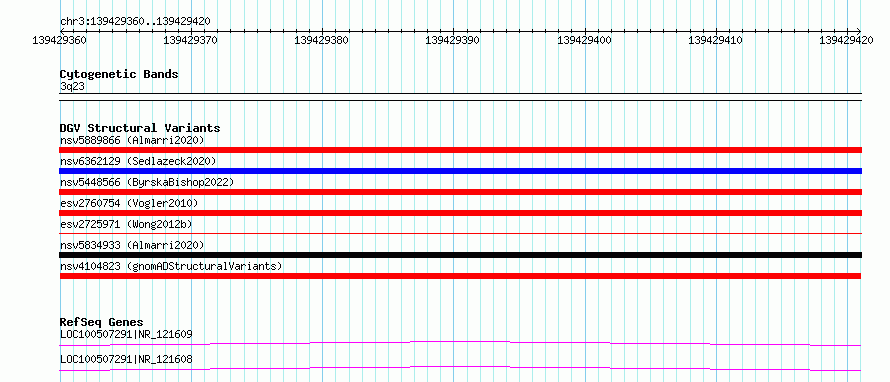This screenshot has width=890, height=382.
Task: Click ruler position 139429380
Action: (x=322, y=40)
